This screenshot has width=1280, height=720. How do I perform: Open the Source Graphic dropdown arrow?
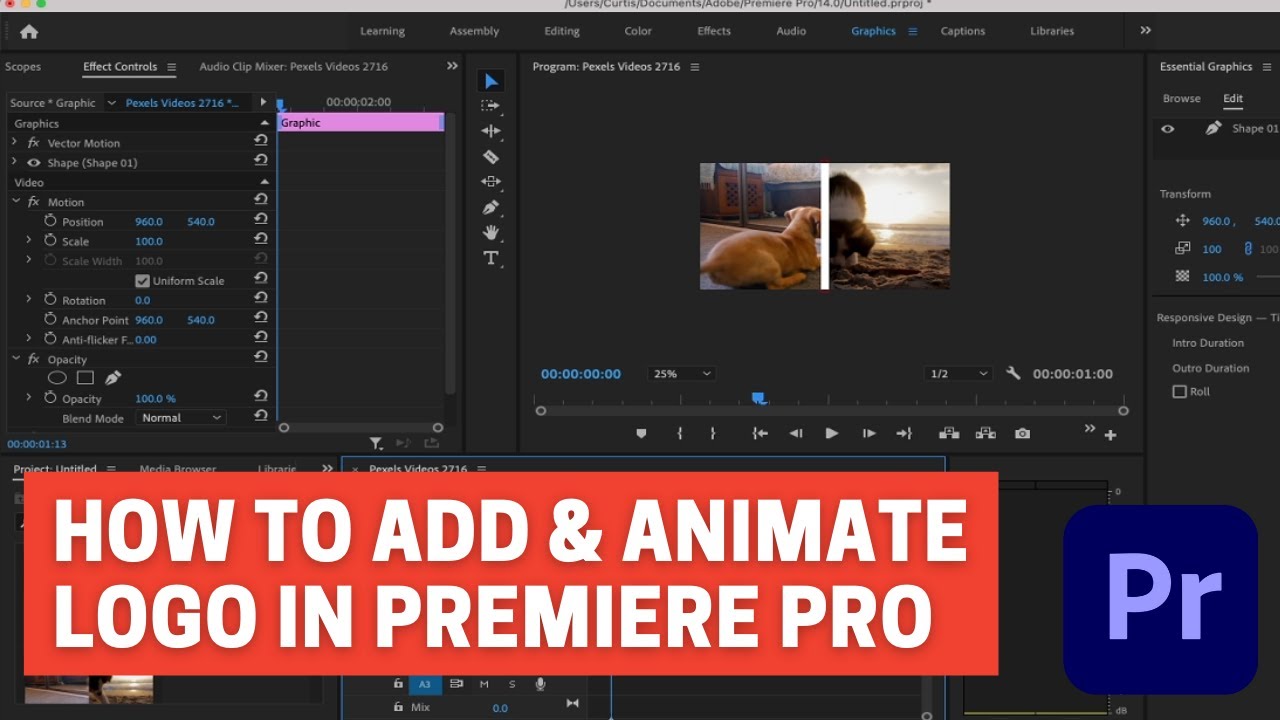click(111, 102)
